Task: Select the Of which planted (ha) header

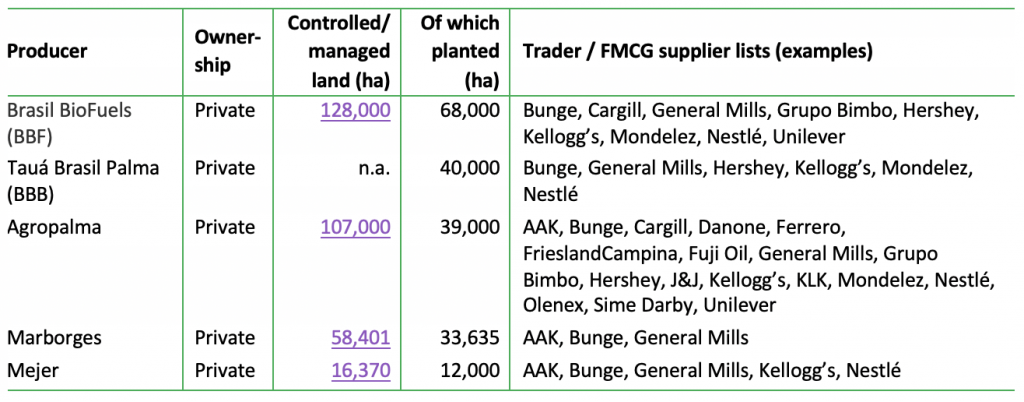Action: pos(460,51)
